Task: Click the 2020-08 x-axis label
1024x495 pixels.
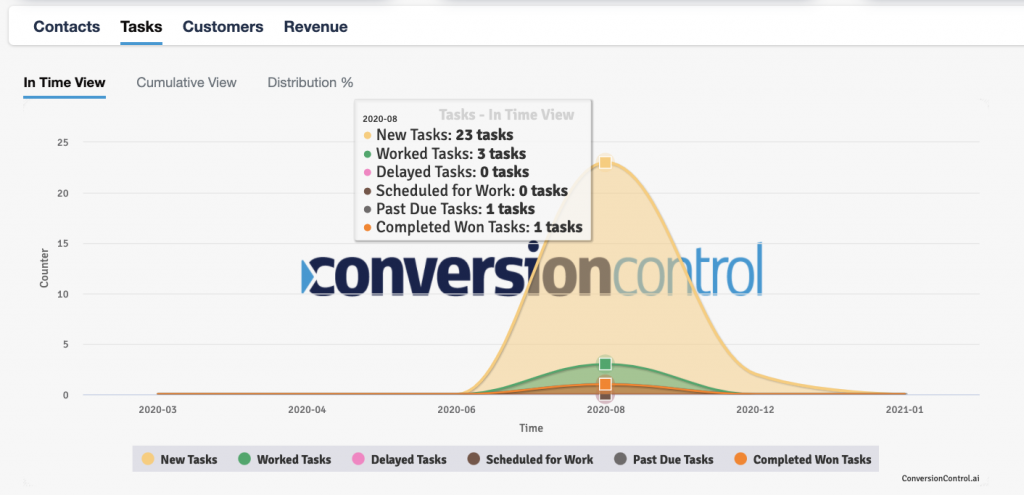Action: pyautogui.click(x=605, y=410)
